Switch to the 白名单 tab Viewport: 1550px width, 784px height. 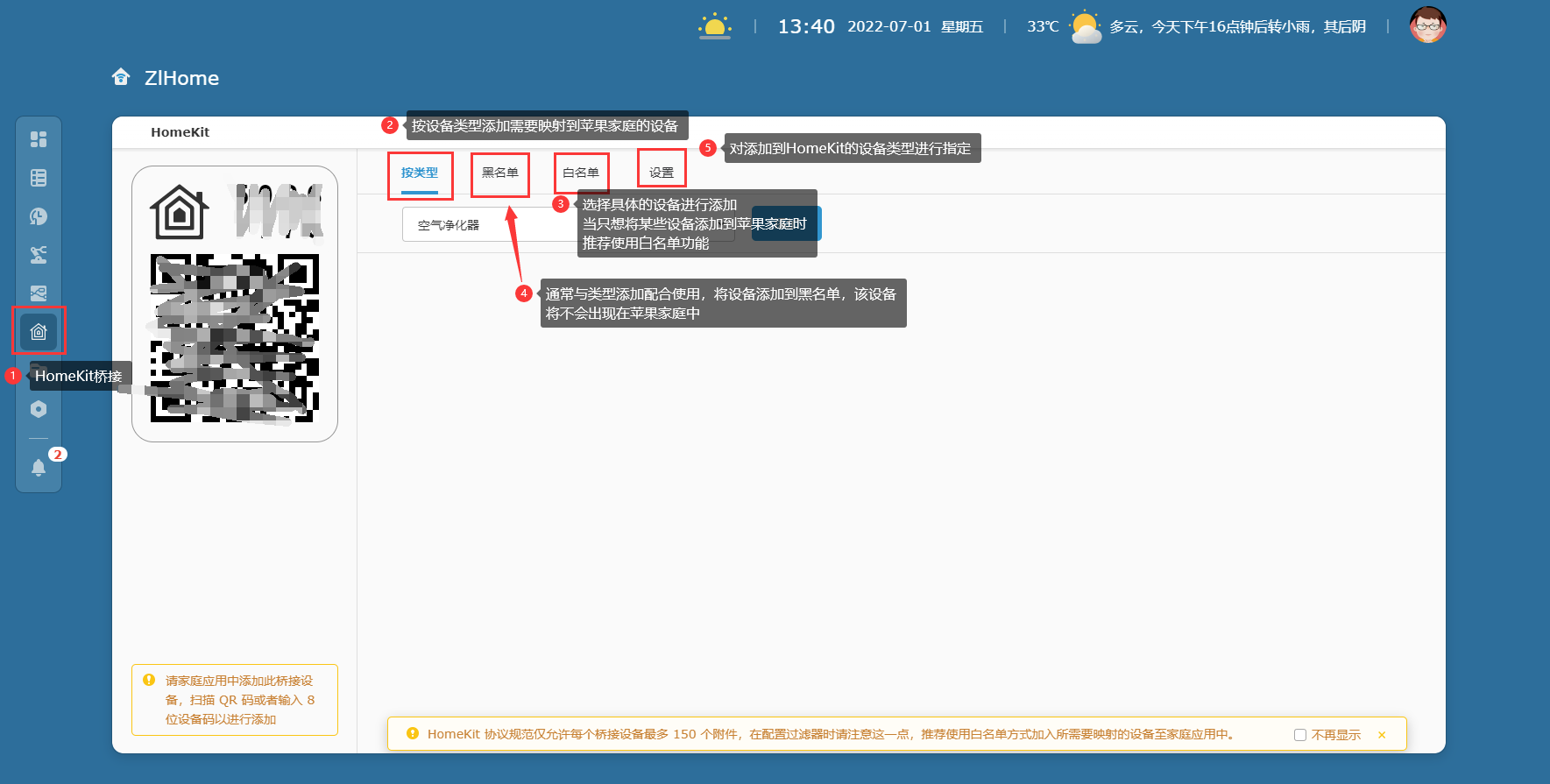pyautogui.click(x=581, y=173)
